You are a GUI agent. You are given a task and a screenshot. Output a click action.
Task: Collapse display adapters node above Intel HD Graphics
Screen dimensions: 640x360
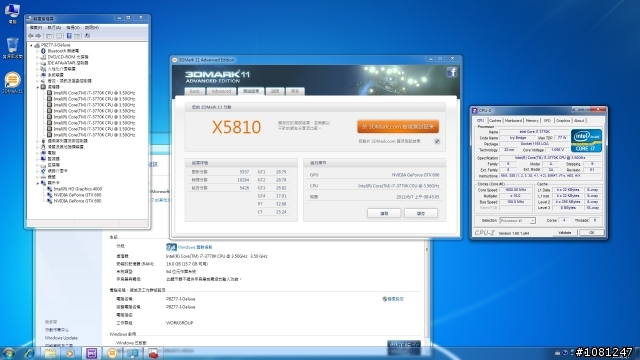coord(37,183)
